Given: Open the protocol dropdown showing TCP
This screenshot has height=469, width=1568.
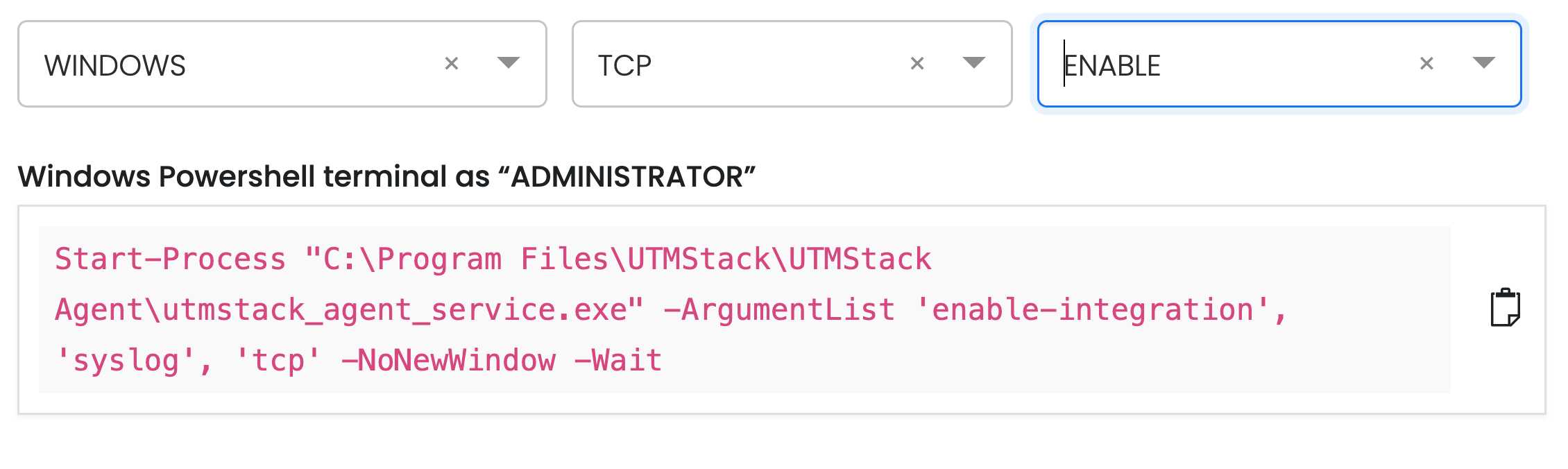Looking at the screenshot, I should [x=975, y=64].
